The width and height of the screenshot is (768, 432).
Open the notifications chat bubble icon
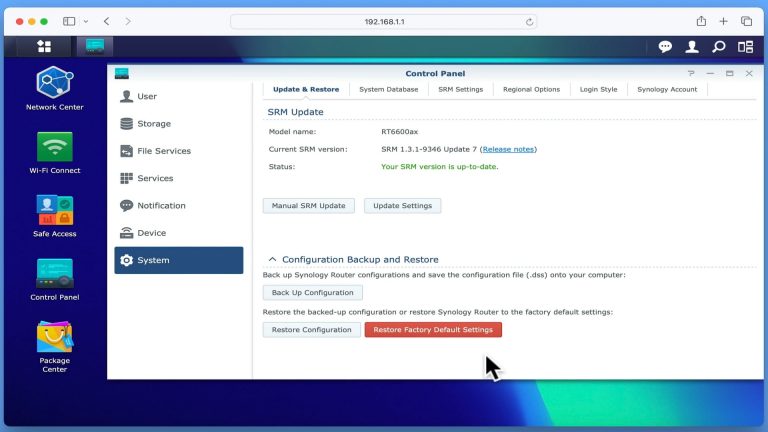(x=665, y=47)
